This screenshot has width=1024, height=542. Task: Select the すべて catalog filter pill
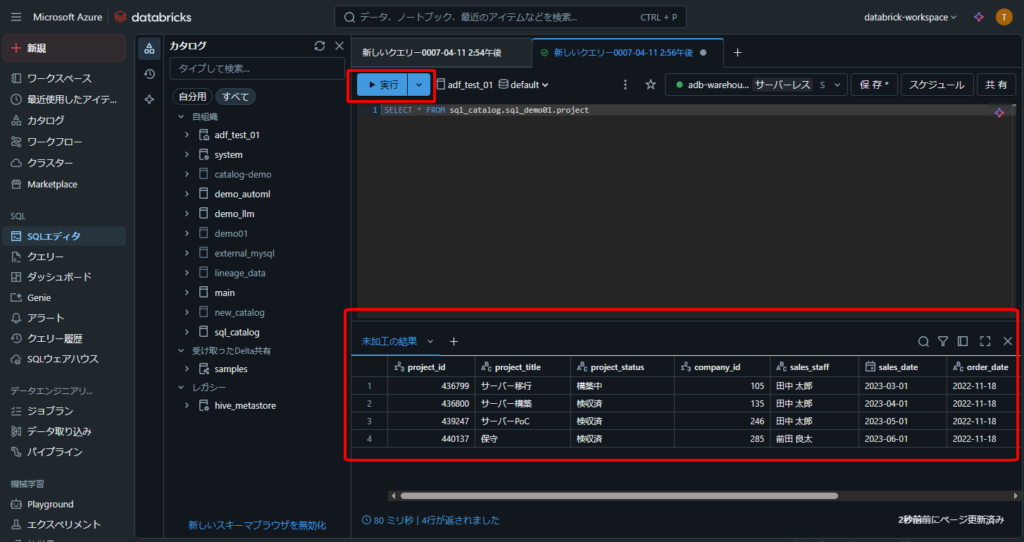[x=237, y=97]
